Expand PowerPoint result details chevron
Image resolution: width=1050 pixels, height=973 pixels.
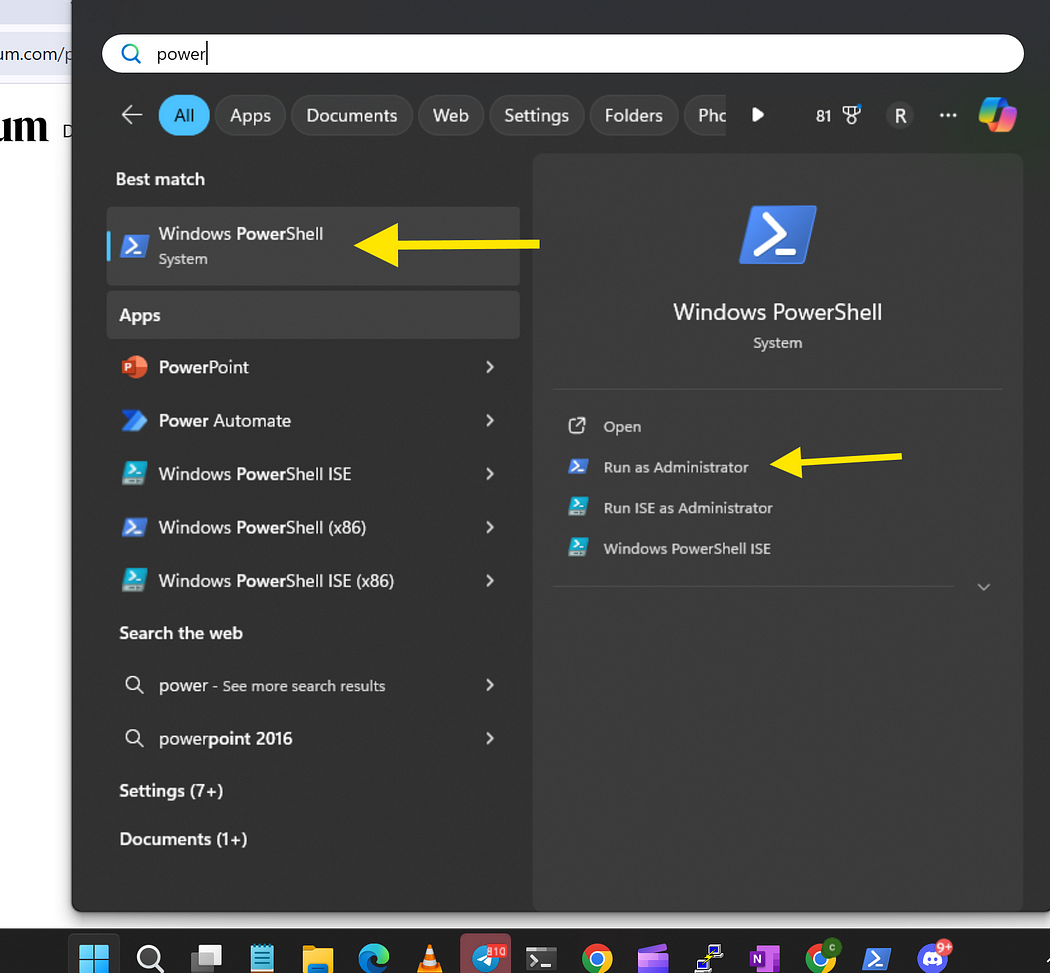490,367
